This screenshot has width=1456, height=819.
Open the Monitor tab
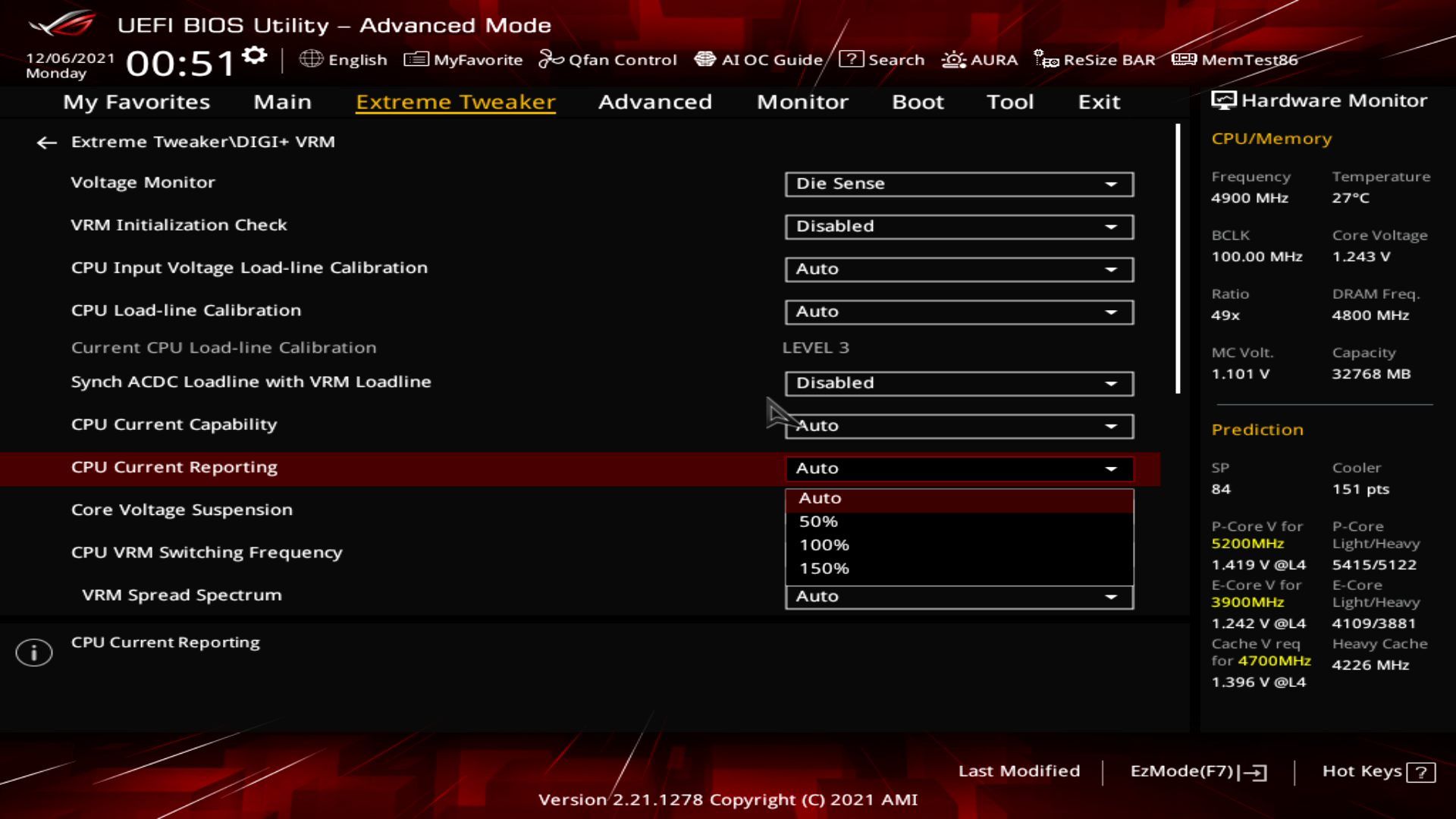802,102
